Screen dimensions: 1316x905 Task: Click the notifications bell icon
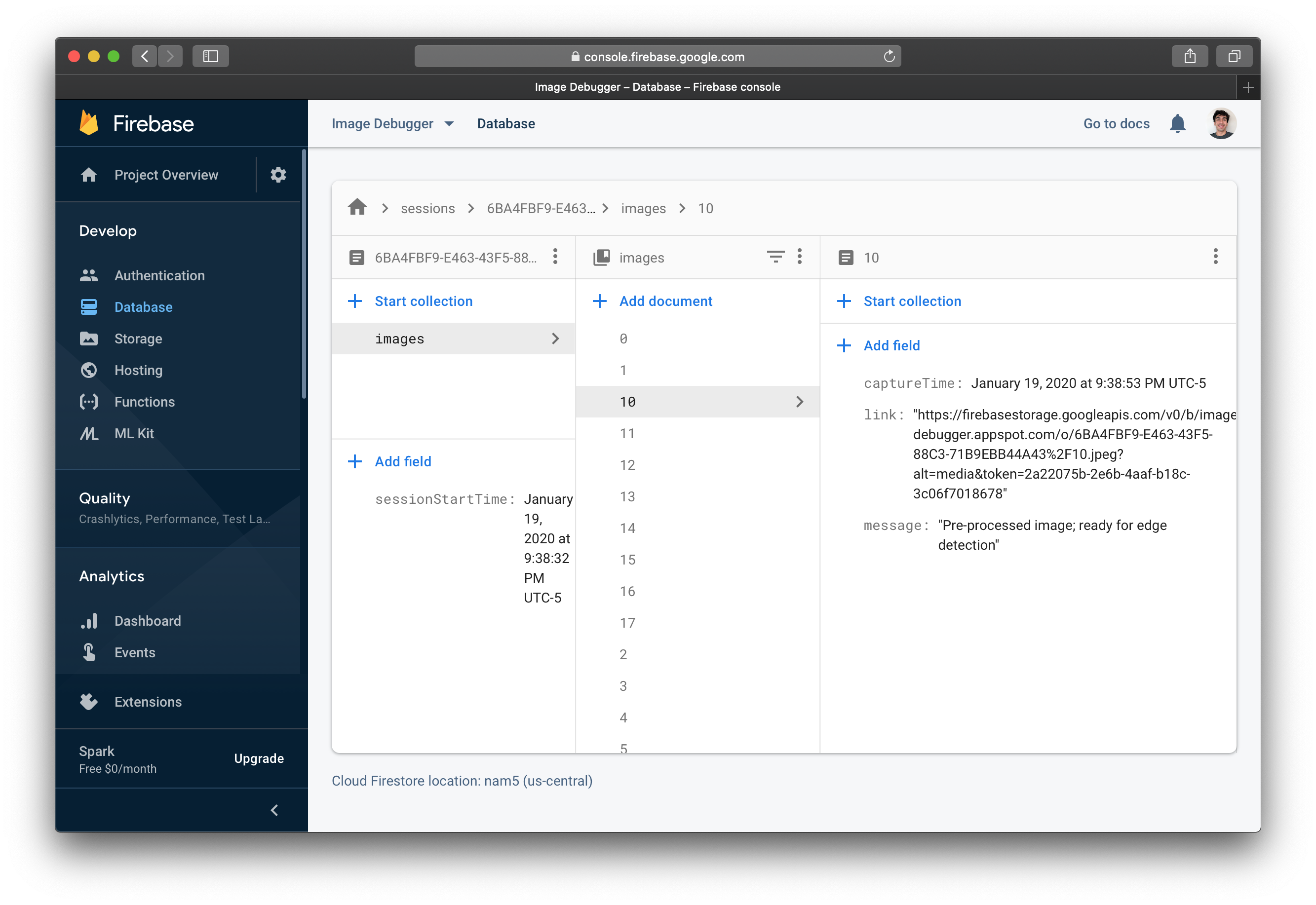[x=1178, y=124]
